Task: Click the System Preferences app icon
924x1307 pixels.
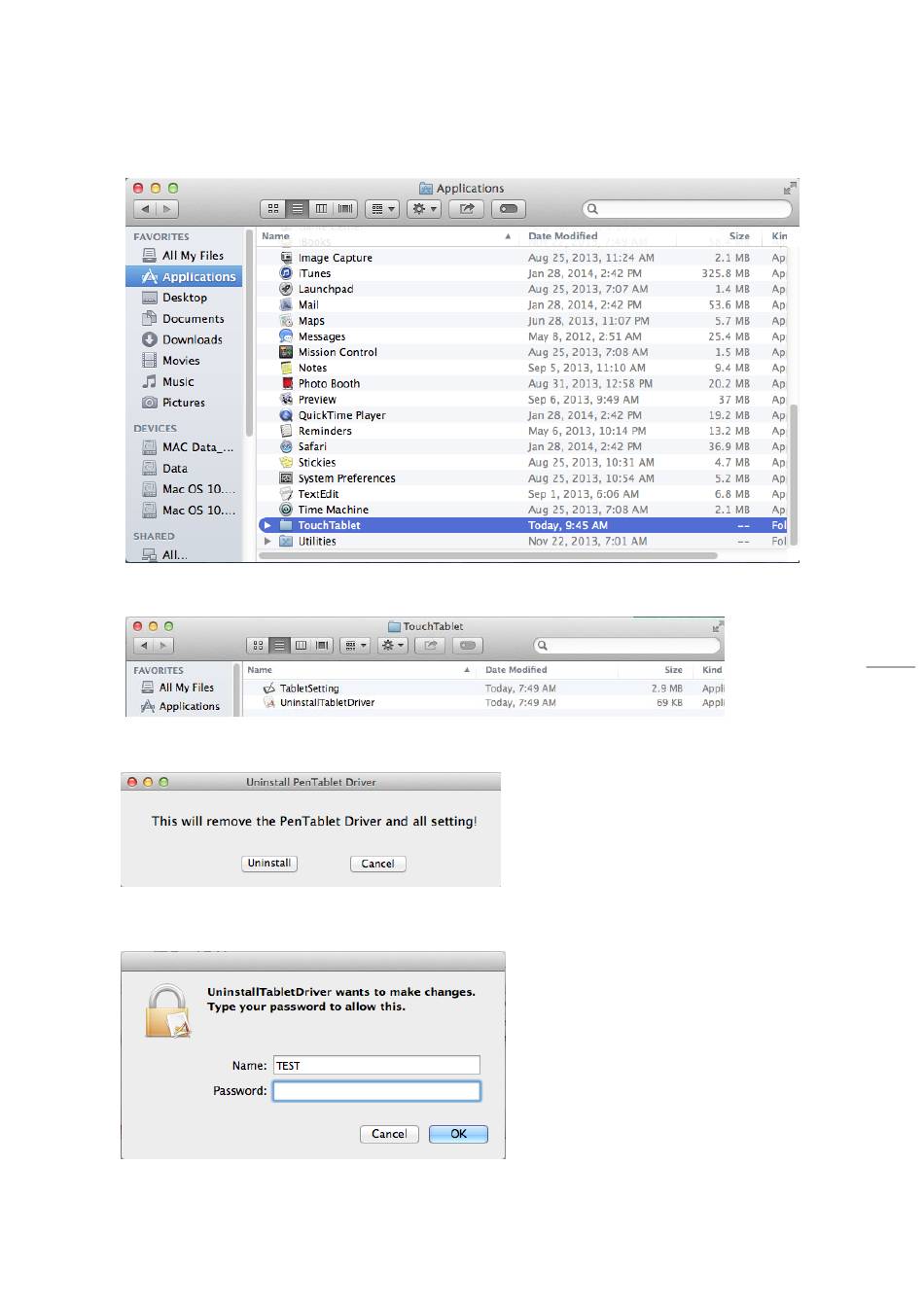Action: (286, 478)
